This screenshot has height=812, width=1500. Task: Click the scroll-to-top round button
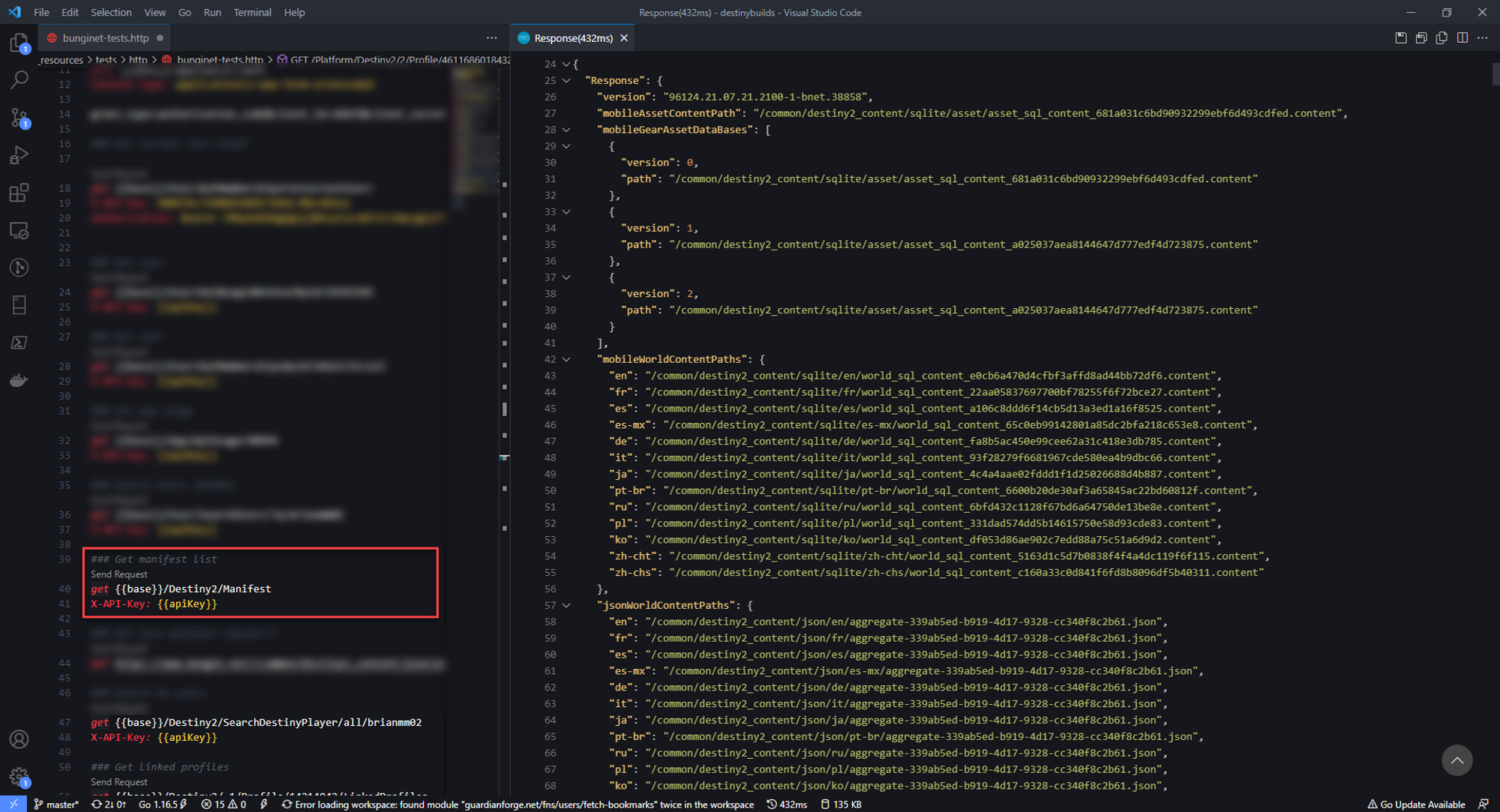[1456, 760]
